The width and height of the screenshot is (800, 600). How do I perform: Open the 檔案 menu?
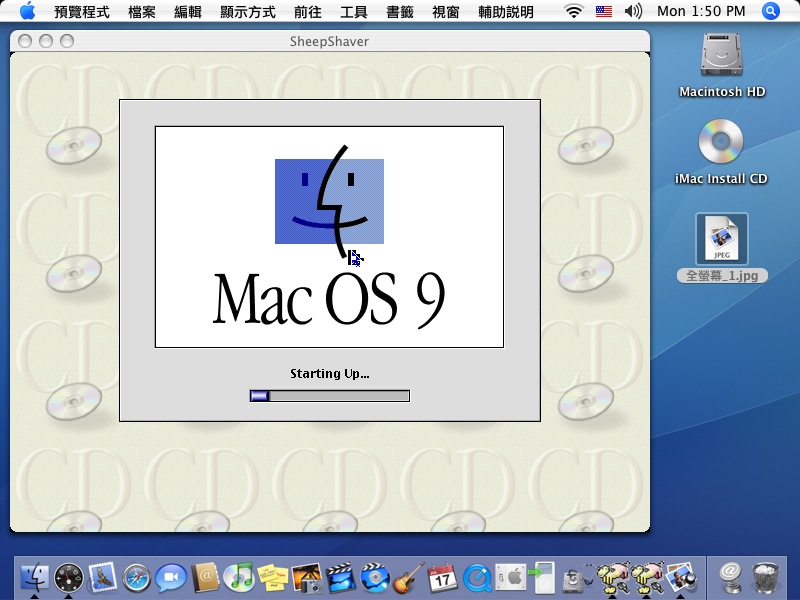click(x=142, y=11)
